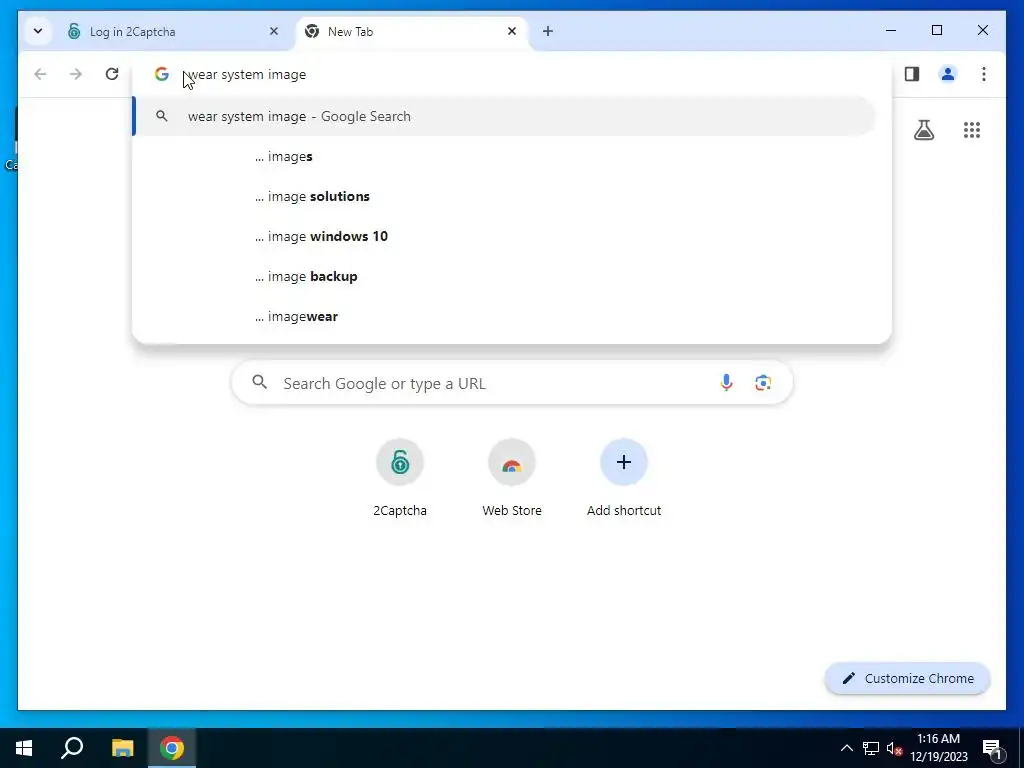Show hidden system tray icons
This screenshot has height=768, width=1024.
pyautogui.click(x=846, y=748)
